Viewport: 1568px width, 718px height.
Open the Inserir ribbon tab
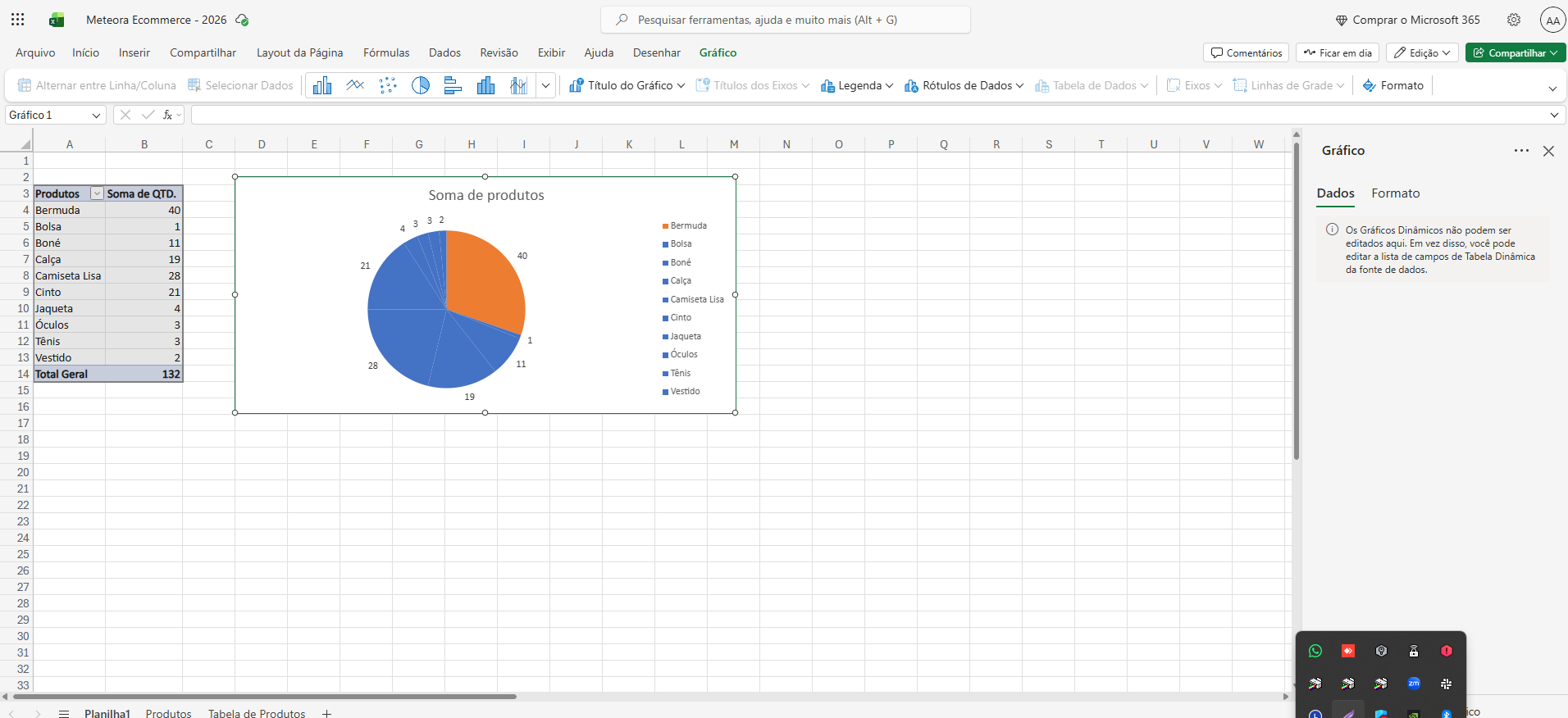click(x=134, y=52)
